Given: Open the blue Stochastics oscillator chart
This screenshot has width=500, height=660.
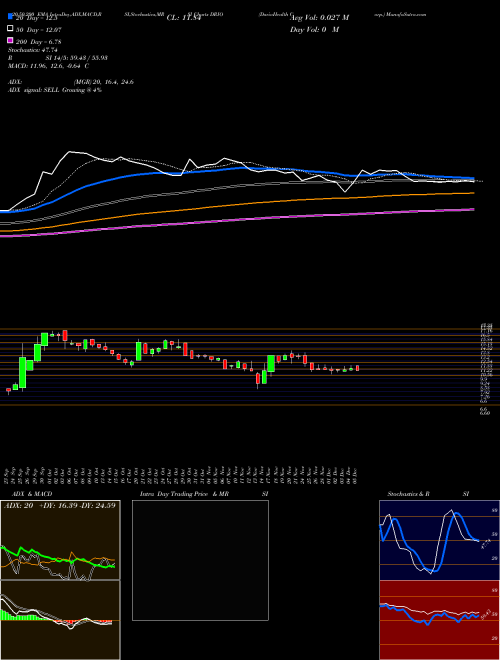Looking at the screenshot, I should (439, 540).
